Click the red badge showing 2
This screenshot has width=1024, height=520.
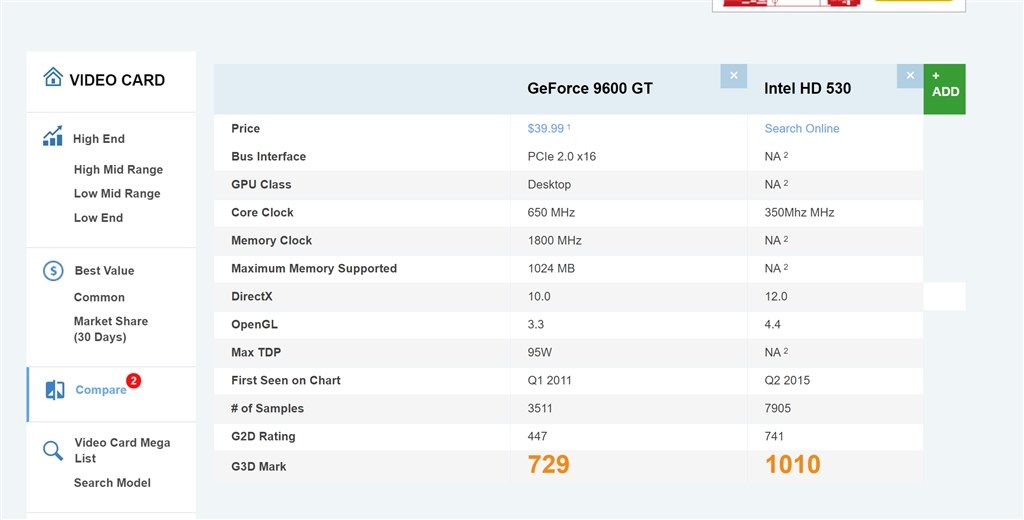tap(133, 381)
